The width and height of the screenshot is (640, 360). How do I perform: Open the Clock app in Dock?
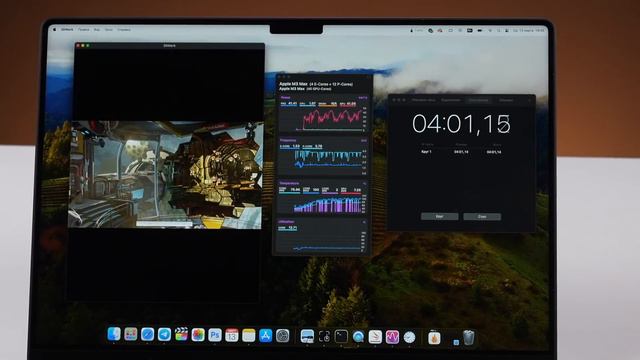pos(409,337)
